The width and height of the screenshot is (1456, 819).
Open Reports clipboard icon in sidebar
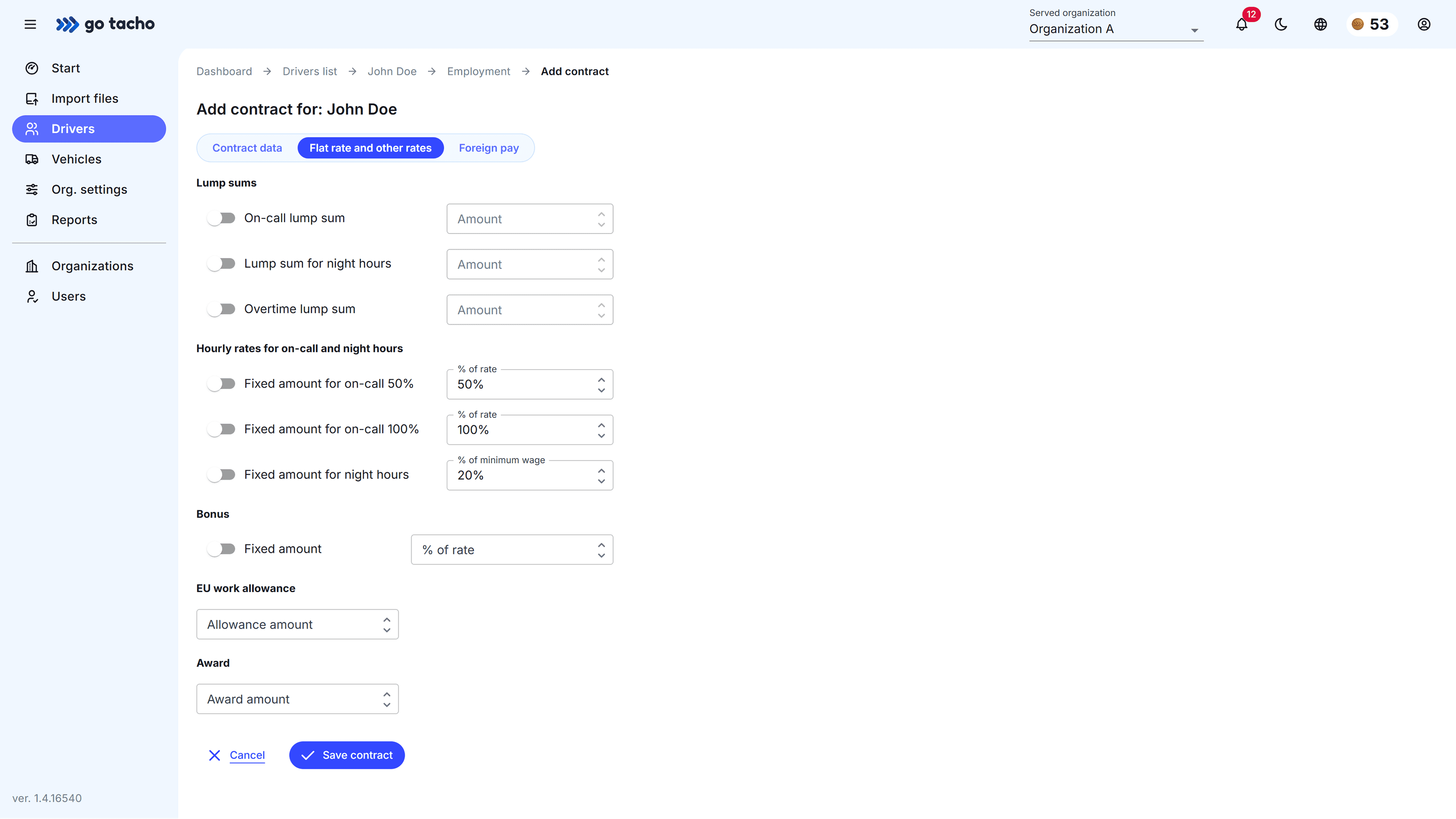tap(31, 220)
